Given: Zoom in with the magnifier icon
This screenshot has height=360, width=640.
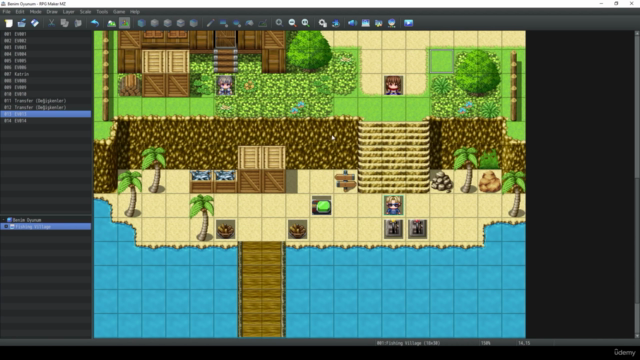Looking at the screenshot, I should pyautogui.click(x=279, y=23).
